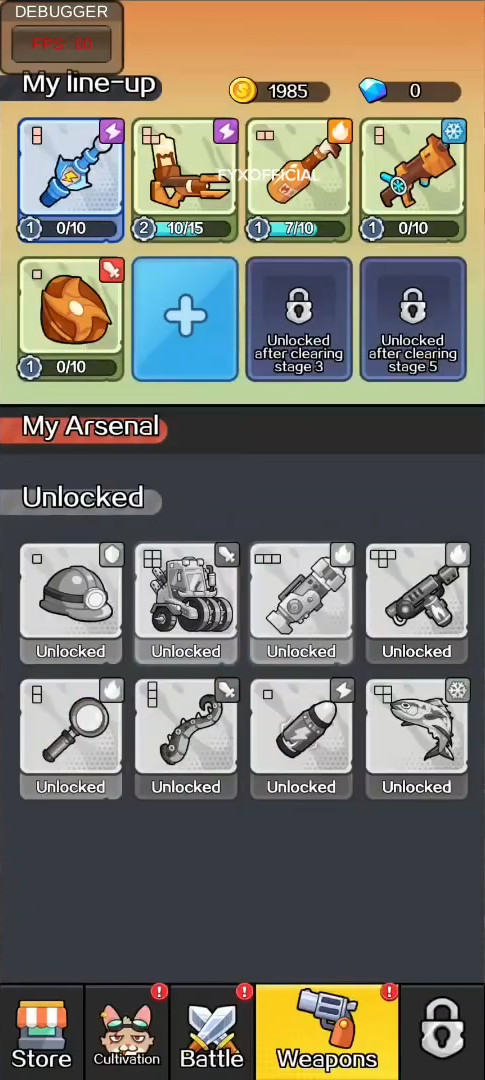
Task: Tap the slot locked until stage 3
Action: [x=300, y=320]
